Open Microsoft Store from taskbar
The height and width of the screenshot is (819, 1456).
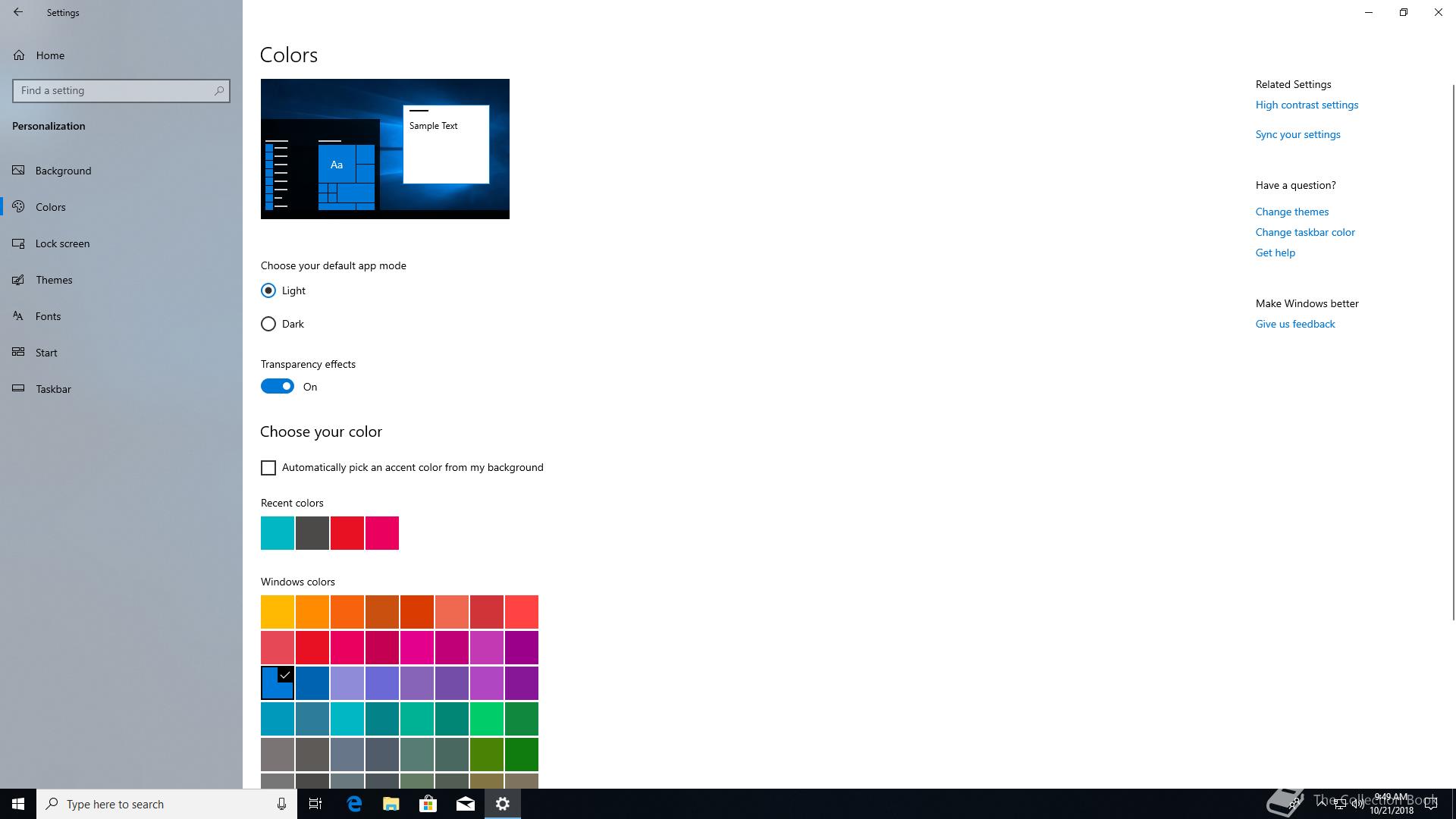tap(428, 804)
